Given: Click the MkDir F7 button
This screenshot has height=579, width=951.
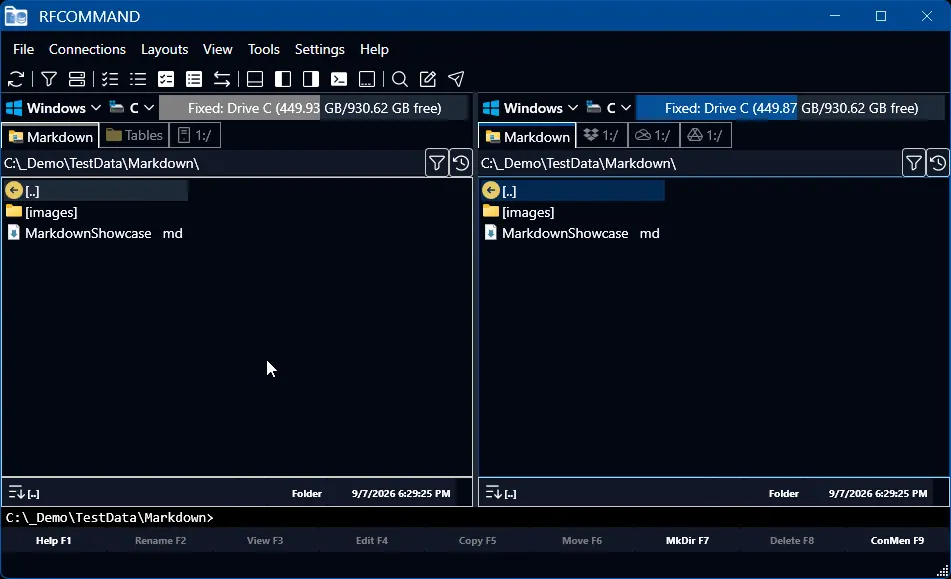Looking at the screenshot, I should (x=687, y=540).
